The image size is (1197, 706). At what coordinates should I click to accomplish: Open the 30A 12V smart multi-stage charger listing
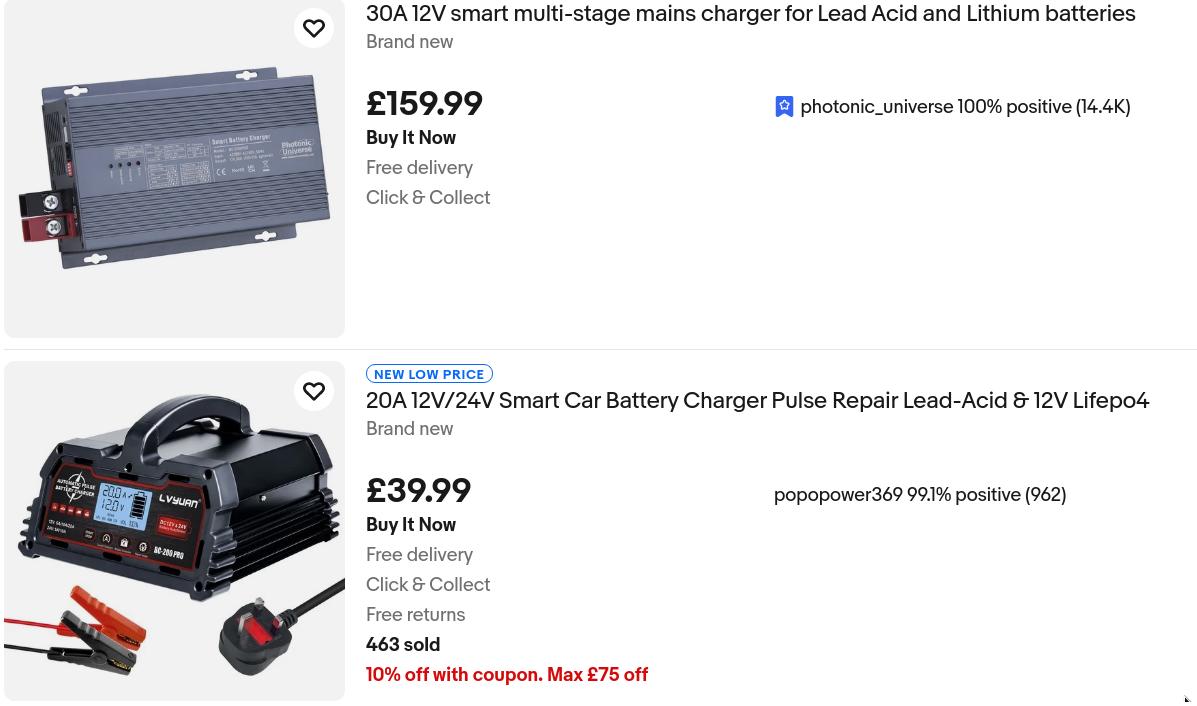pos(750,14)
